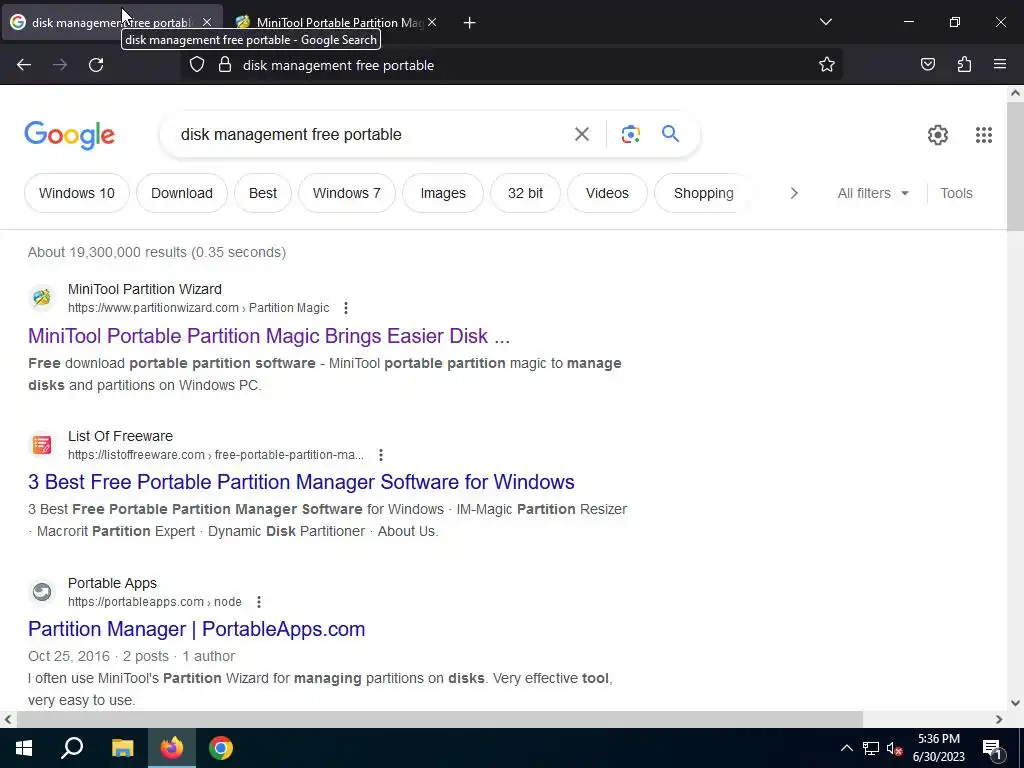
Task: Apply the 32 bit filter chip
Action: [x=525, y=193]
